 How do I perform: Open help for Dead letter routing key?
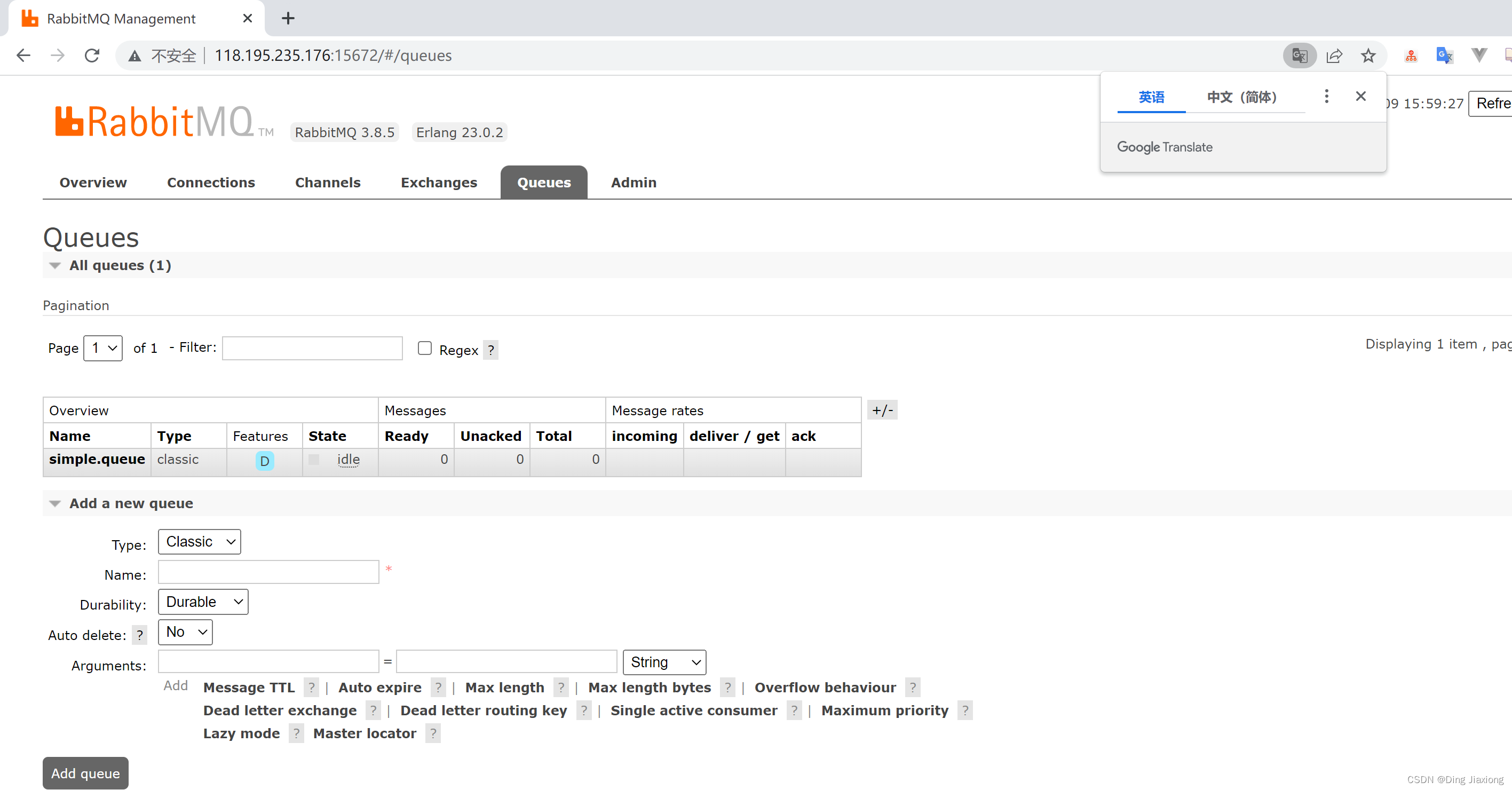pos(584,710)
